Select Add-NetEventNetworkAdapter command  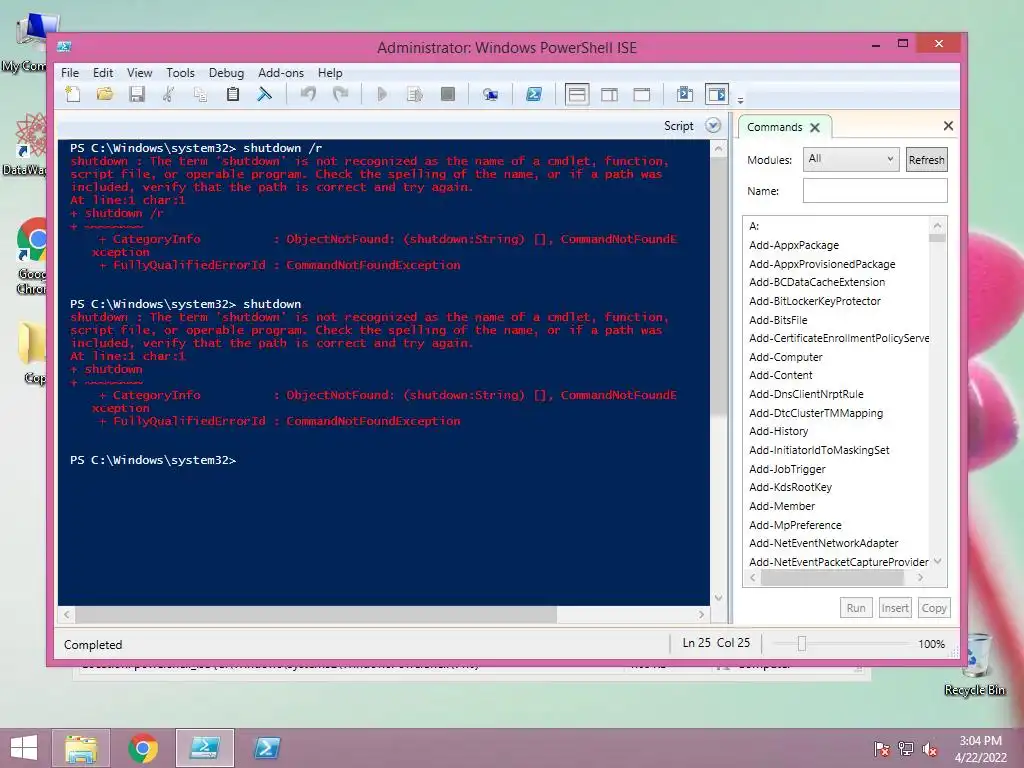(824, 543)
